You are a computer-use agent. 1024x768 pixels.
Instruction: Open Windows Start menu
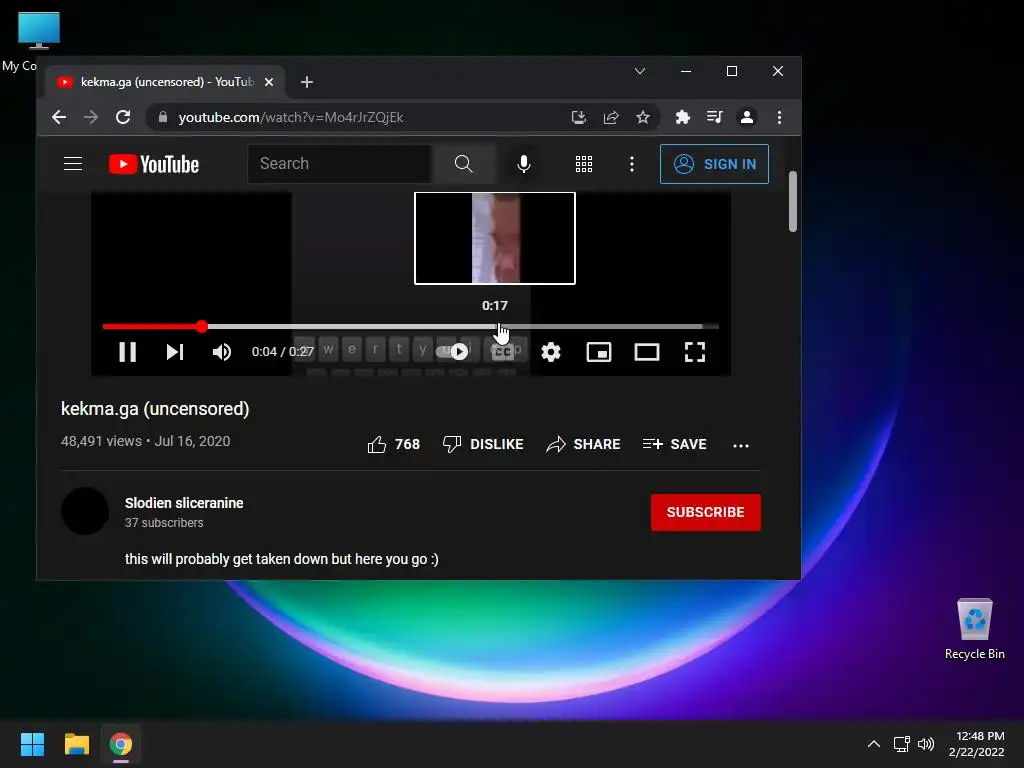click(x=32, y=744)
